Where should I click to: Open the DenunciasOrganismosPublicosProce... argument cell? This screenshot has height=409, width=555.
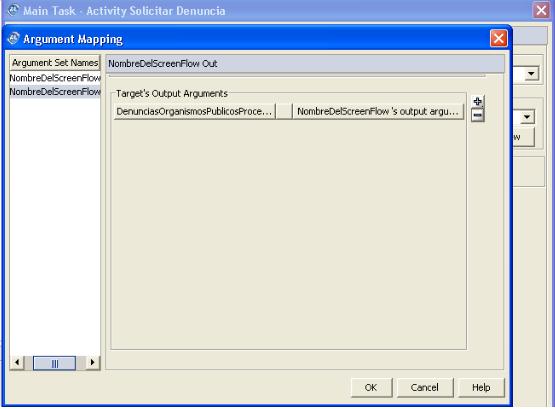(x=194, y=111)
